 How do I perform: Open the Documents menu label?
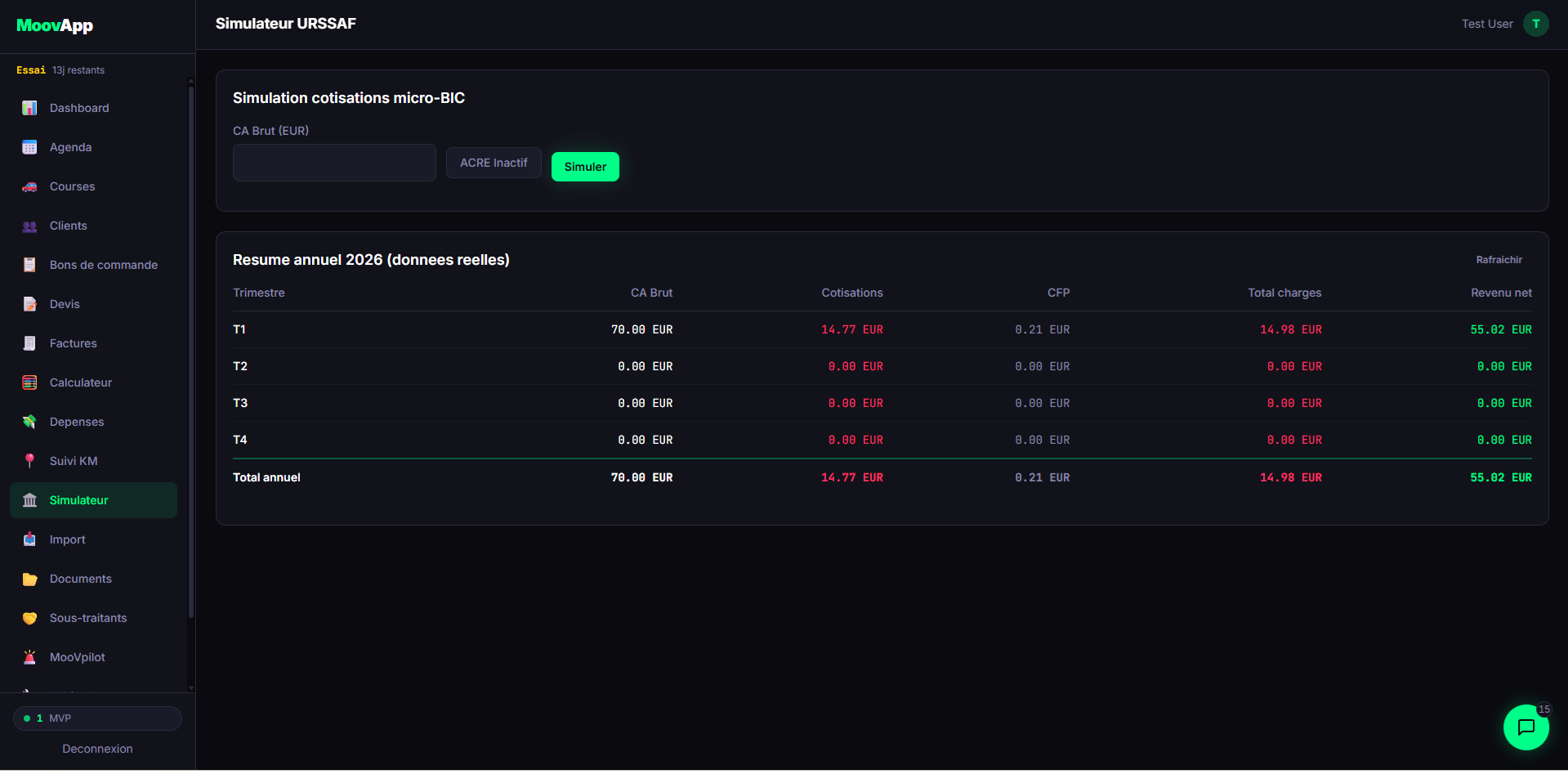click(80, 579)
